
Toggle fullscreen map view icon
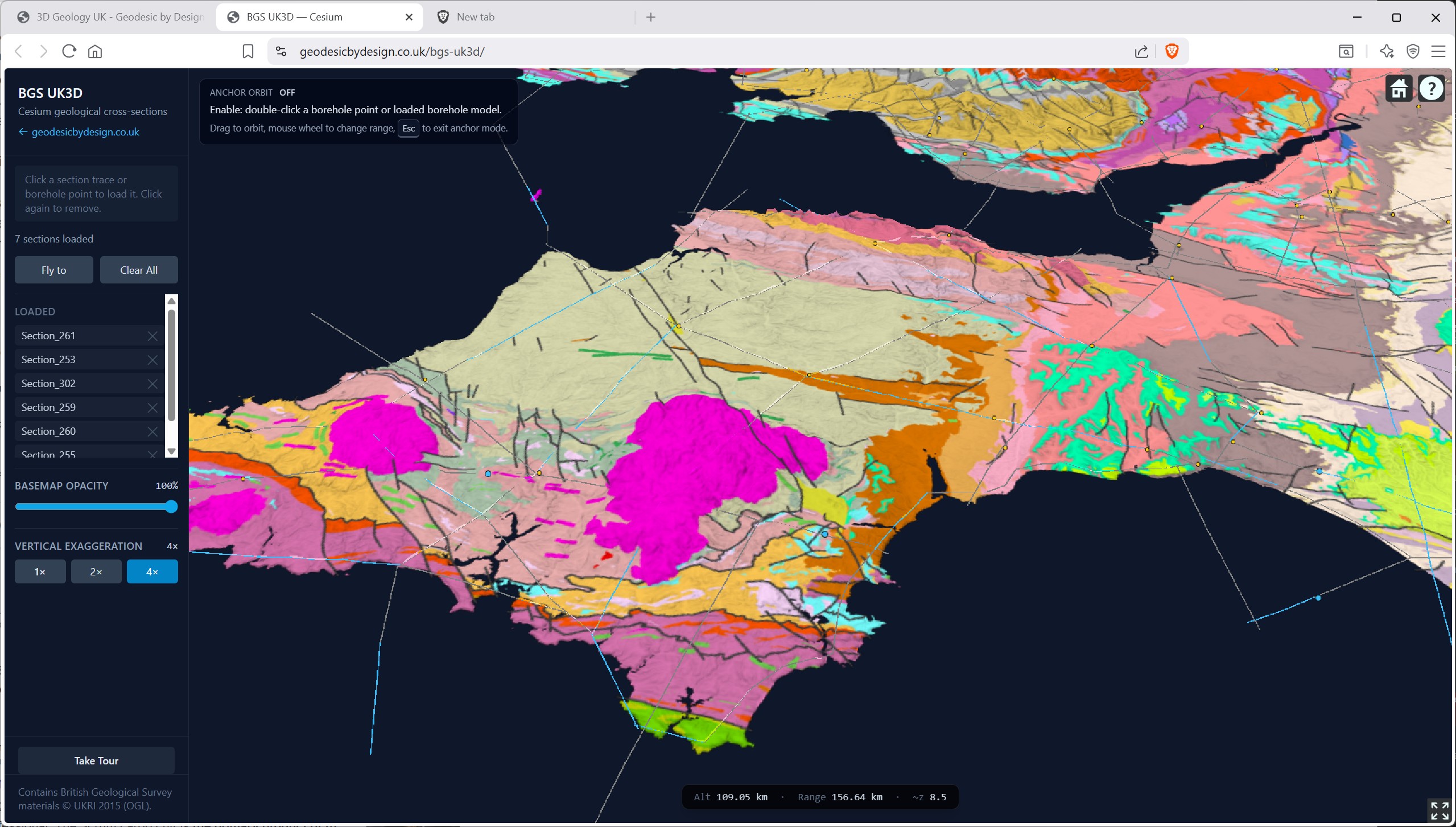tap(1439, 811)
